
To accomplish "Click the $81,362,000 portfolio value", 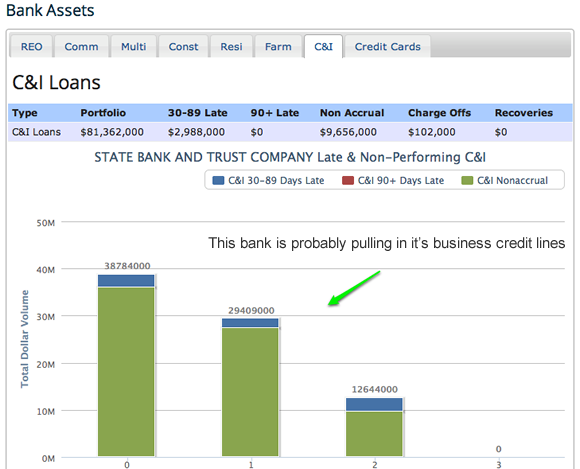I will coord(112,132).
